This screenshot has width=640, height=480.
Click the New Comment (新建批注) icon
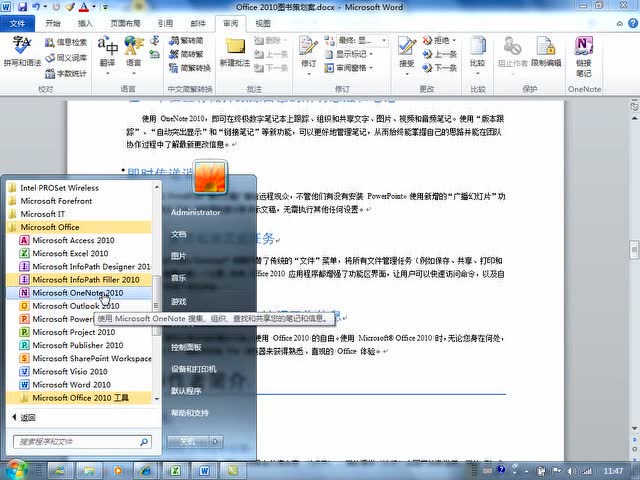coord(237,52)
